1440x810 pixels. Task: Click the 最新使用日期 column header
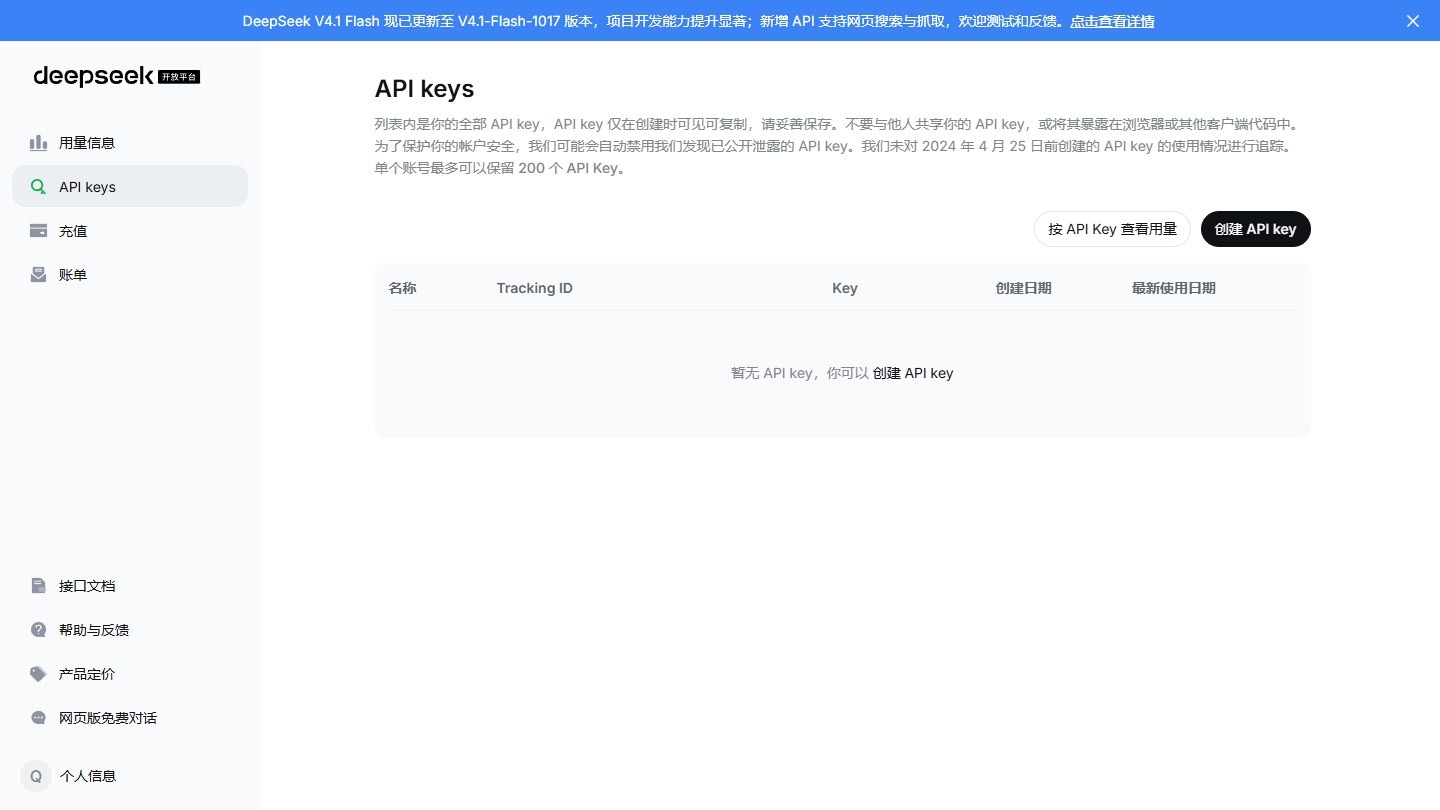pos(1173,288)
